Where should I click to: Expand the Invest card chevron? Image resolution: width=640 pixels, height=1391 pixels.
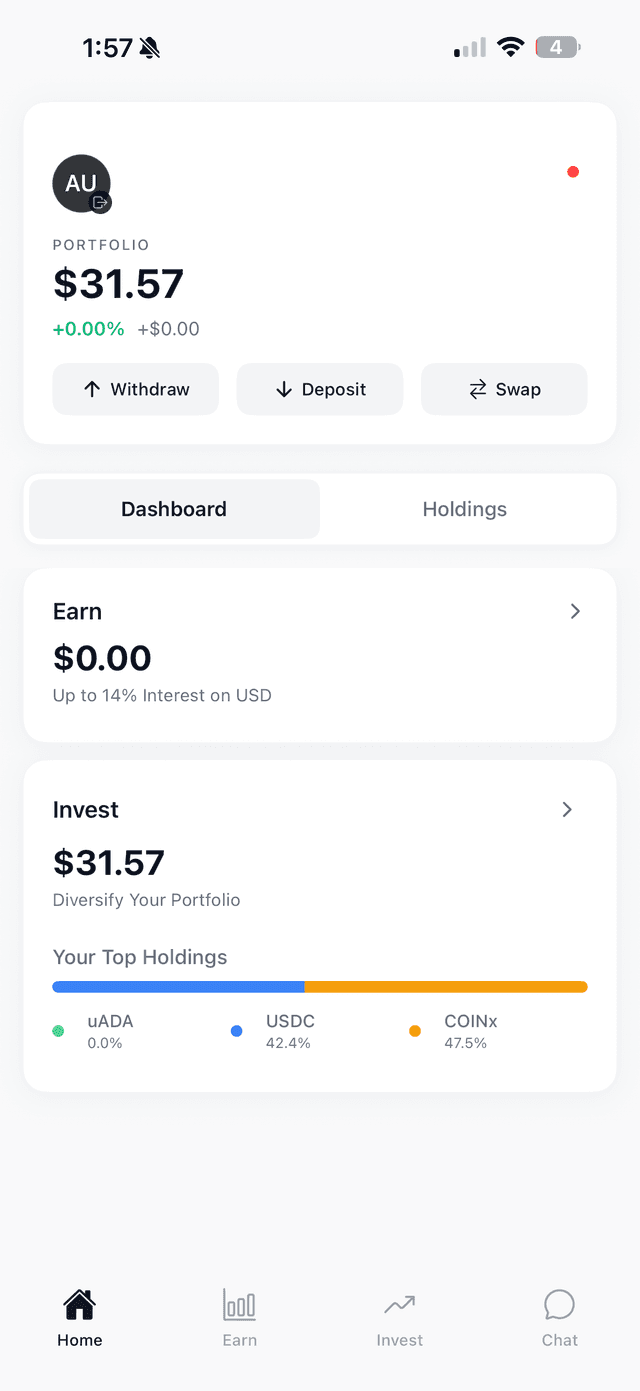click(x=567, y=809)
